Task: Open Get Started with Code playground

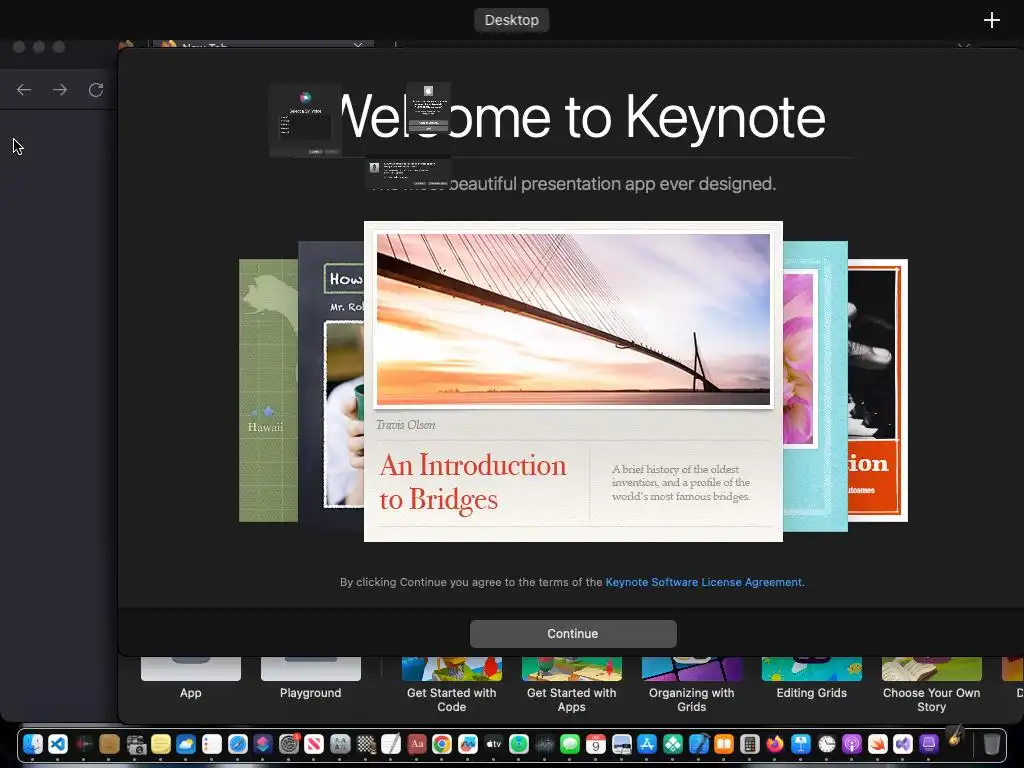Action: 452,684
